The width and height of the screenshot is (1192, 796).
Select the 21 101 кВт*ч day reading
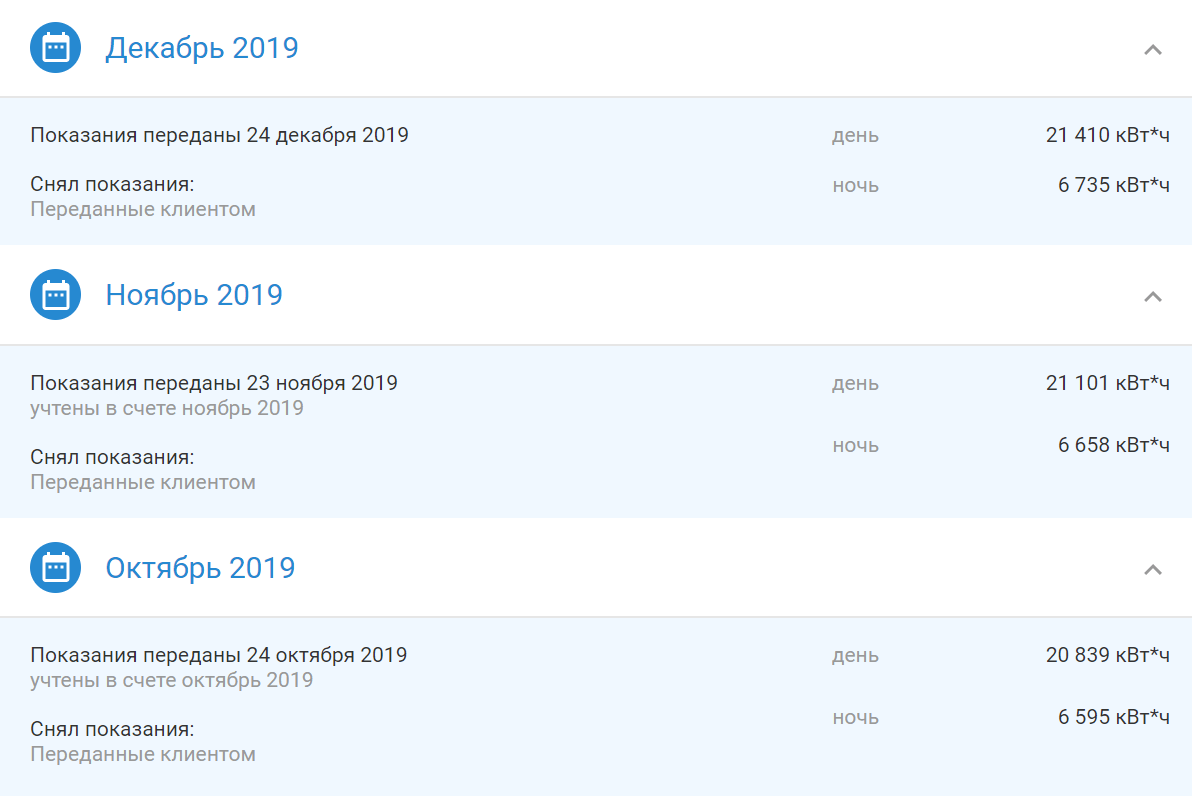(x=1108, y=383)
